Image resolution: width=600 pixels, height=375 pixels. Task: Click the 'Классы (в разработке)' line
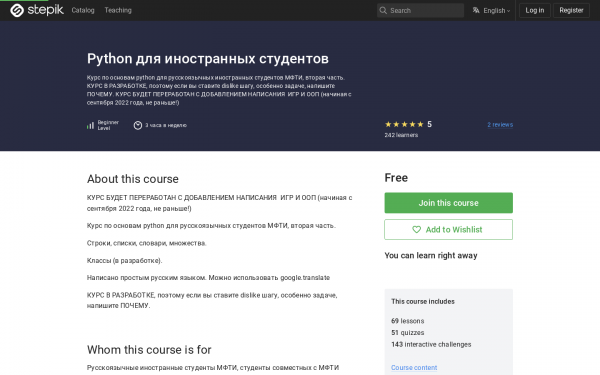pos(124,260)
